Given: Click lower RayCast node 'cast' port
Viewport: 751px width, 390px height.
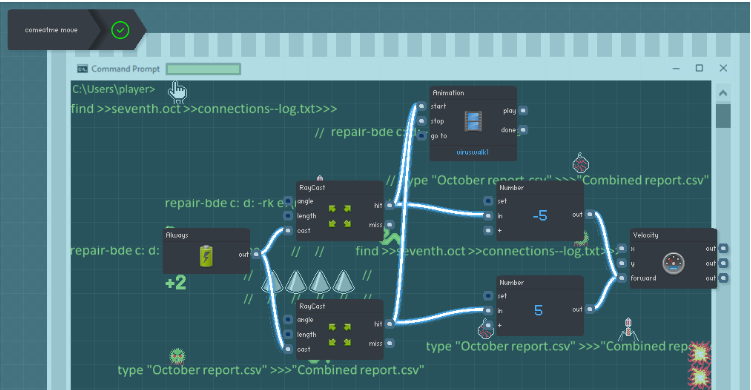Looking at the screenshot, I should [x=288, y=349].
